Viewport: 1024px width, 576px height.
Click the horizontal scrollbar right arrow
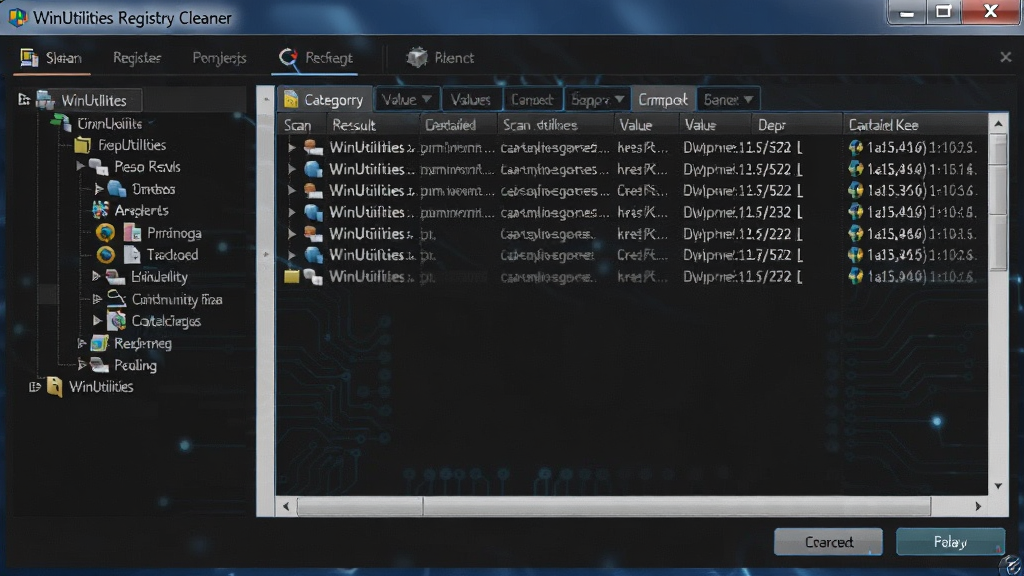[978, 506]
